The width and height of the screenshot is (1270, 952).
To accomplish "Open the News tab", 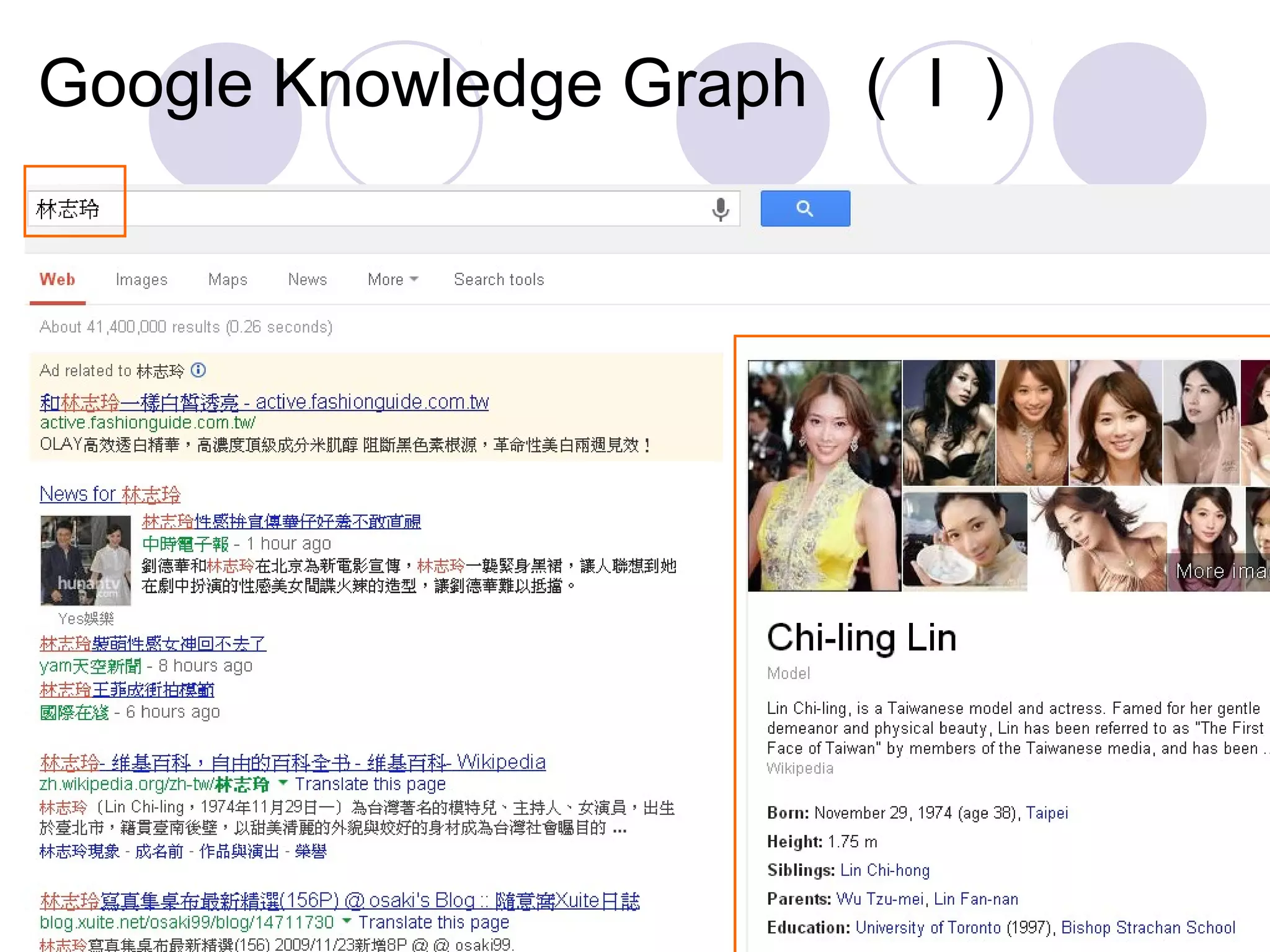I will click(308, 280).
